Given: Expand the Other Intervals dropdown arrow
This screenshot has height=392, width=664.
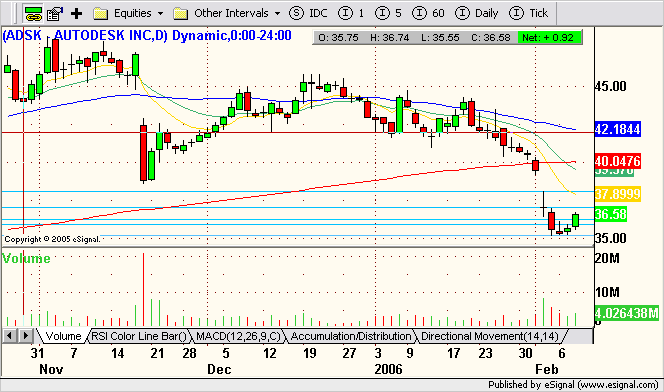Looking at the screenshot, I should 277,14.
